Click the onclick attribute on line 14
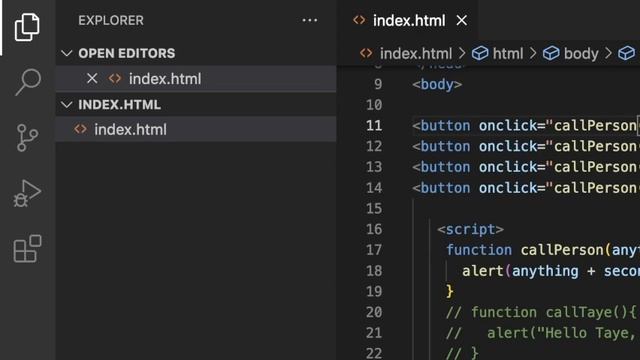The image size is (640, 360). pyautogui.click(x=508, y=188)
